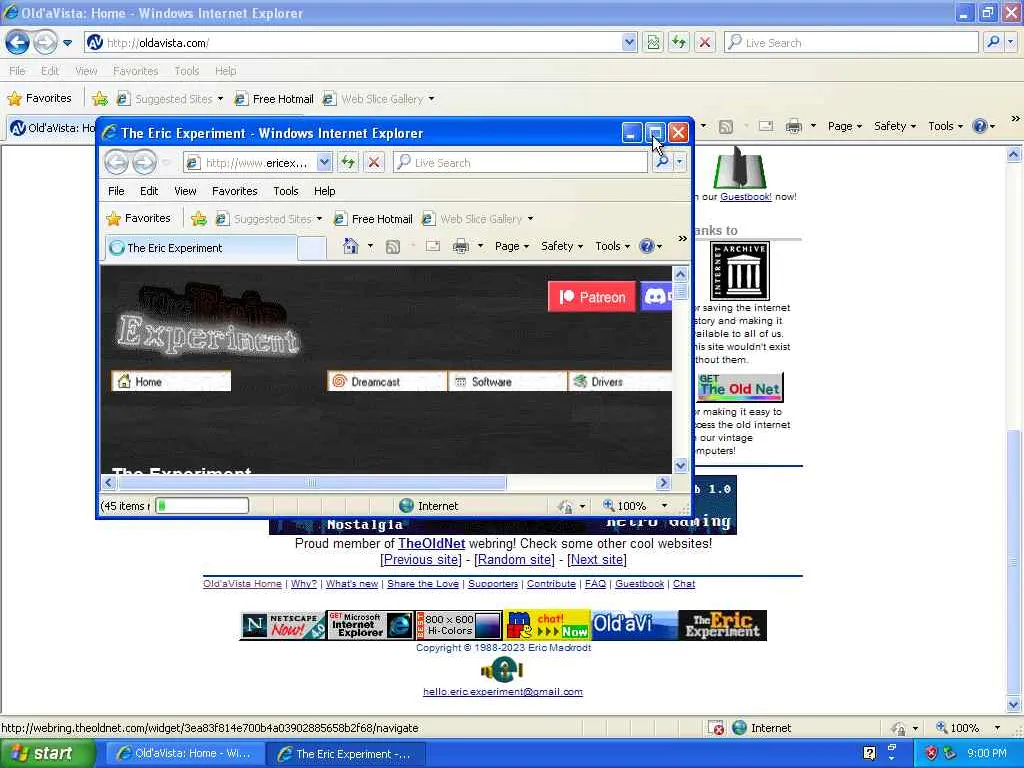Click the What's new footer link

pos(352,584)
